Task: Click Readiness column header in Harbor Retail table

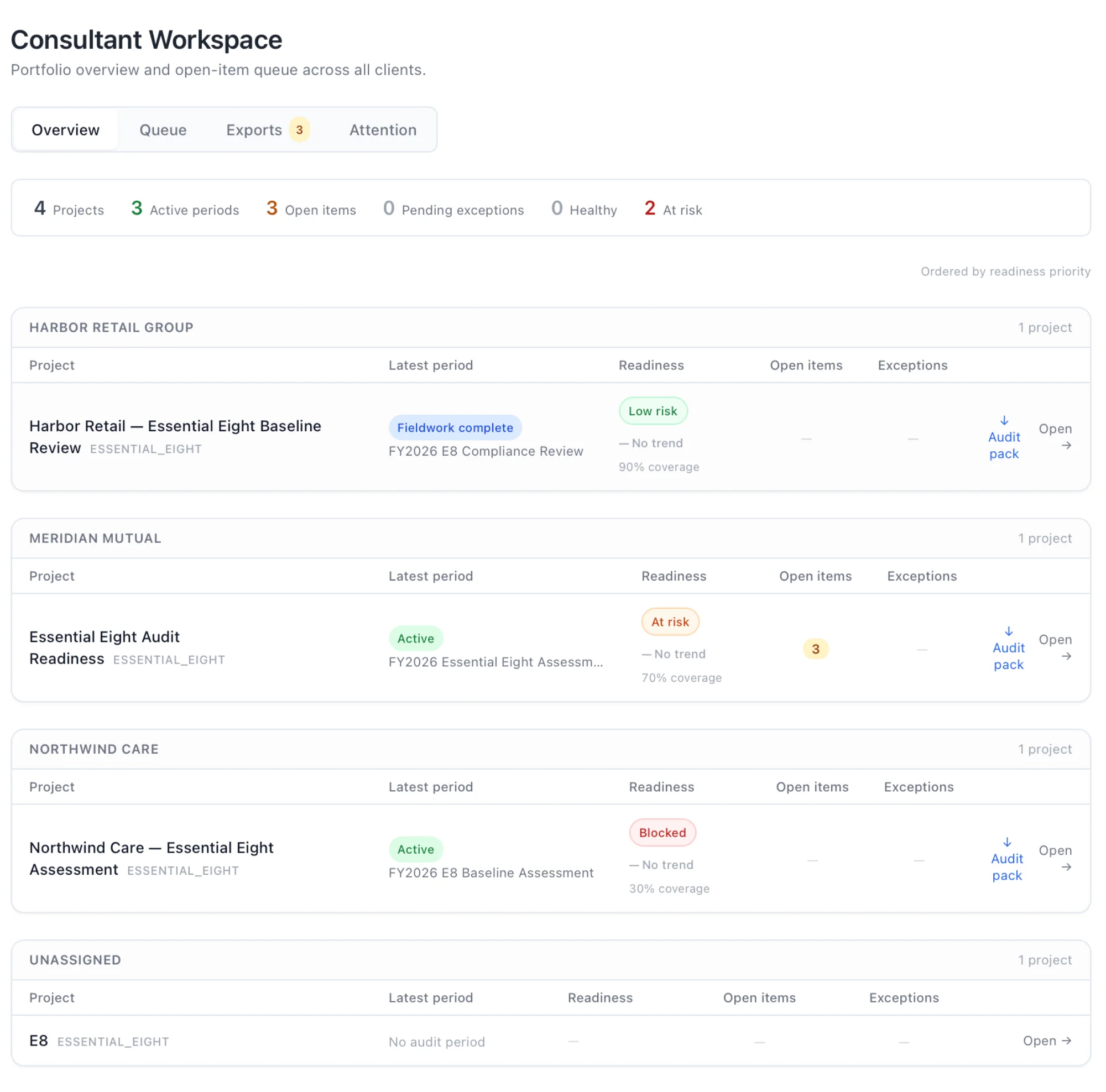Action: (x=651, y=365)
